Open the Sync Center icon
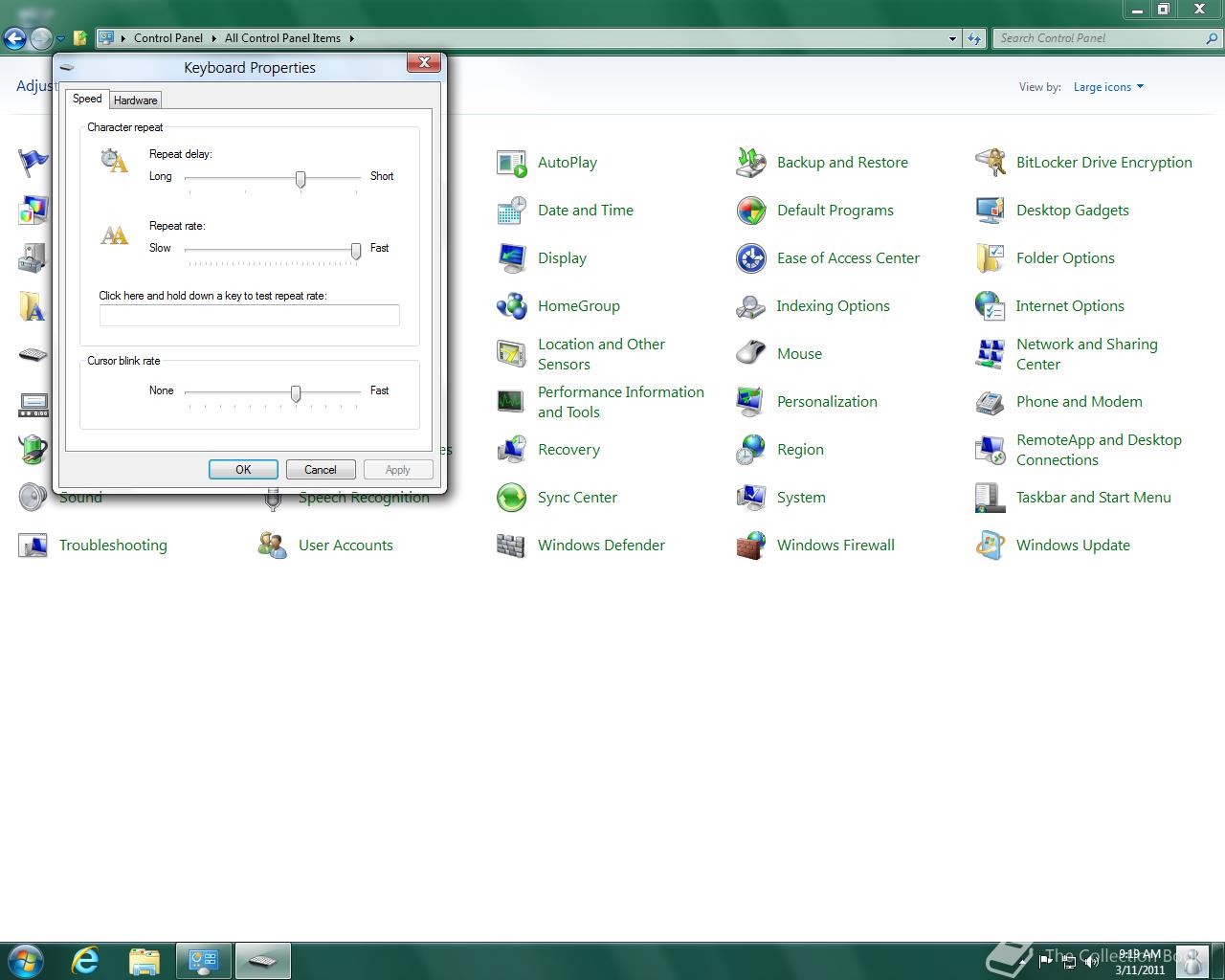 coord(512,498)
